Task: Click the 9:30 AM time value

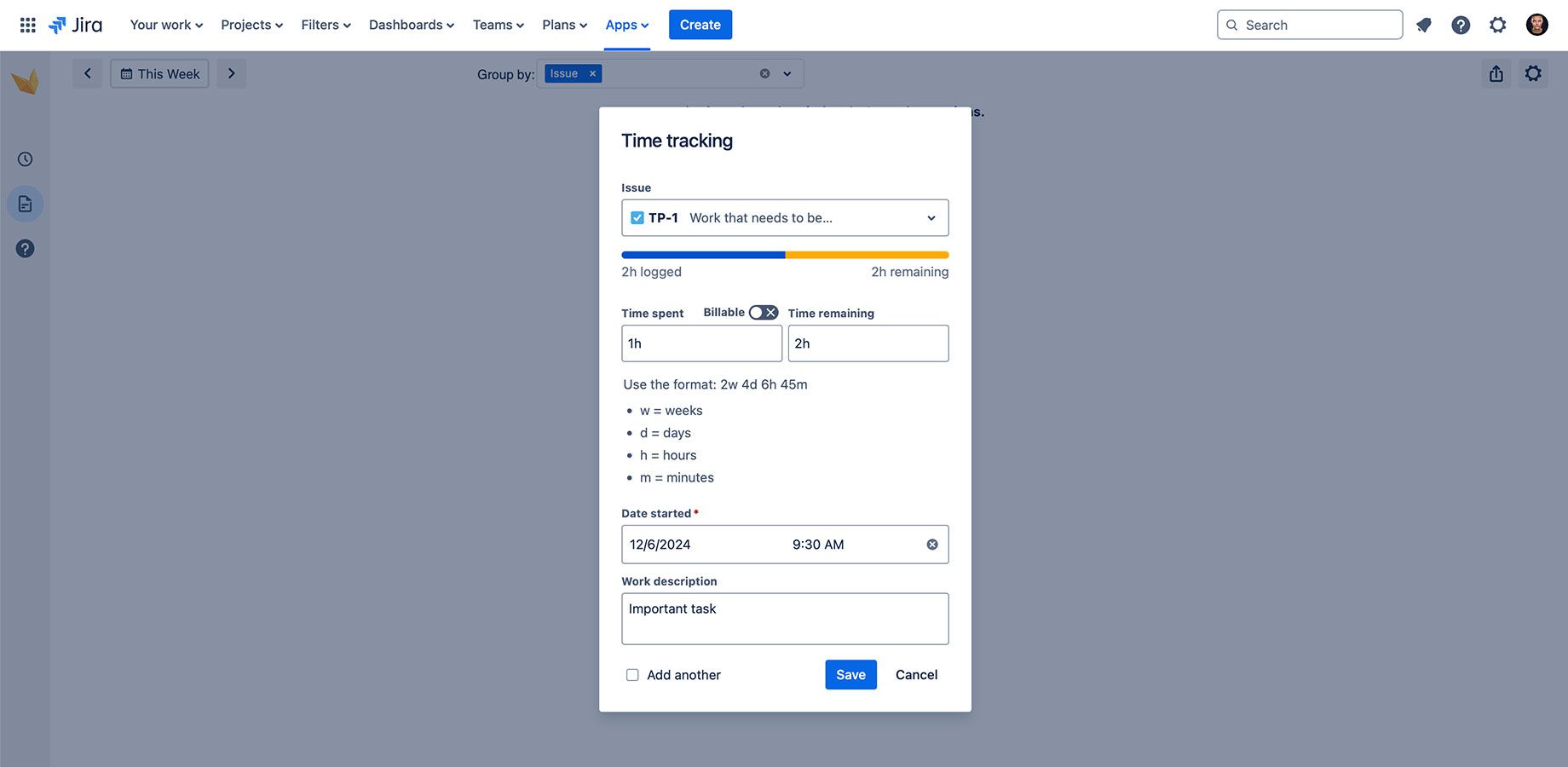Action: tap(818, 545)
